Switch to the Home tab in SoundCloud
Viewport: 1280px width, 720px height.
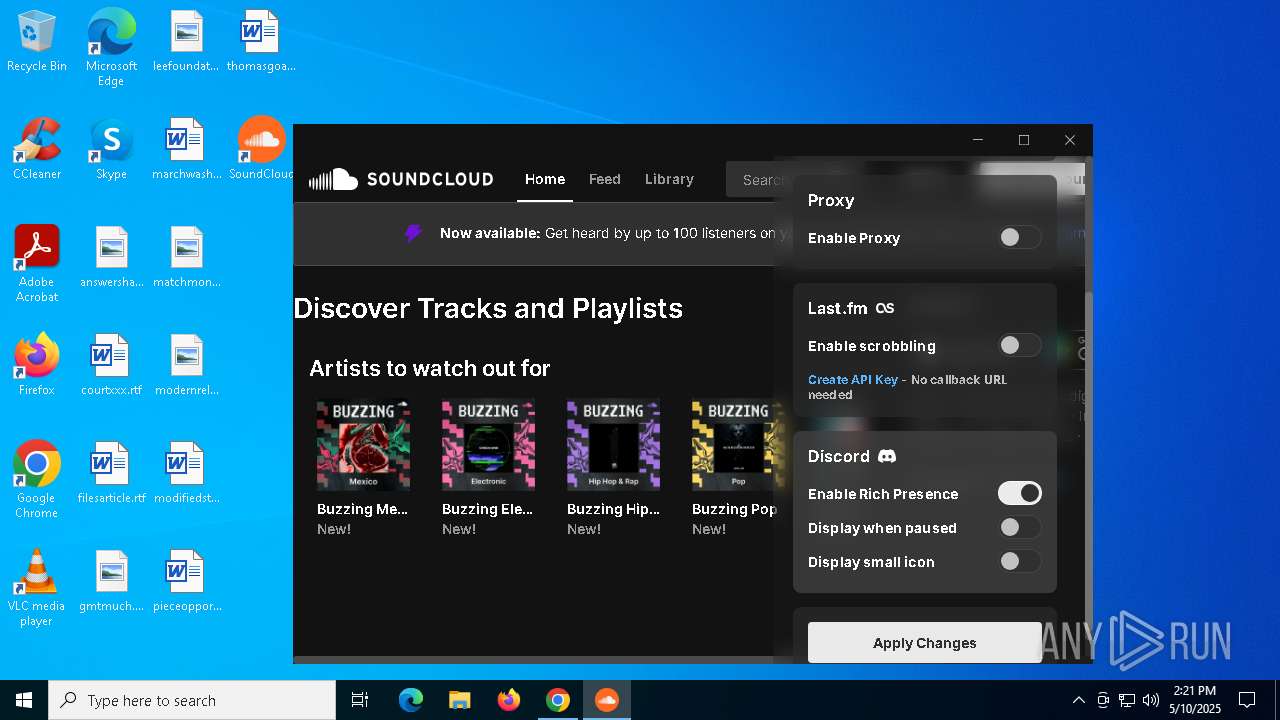(x=545, y=179)
